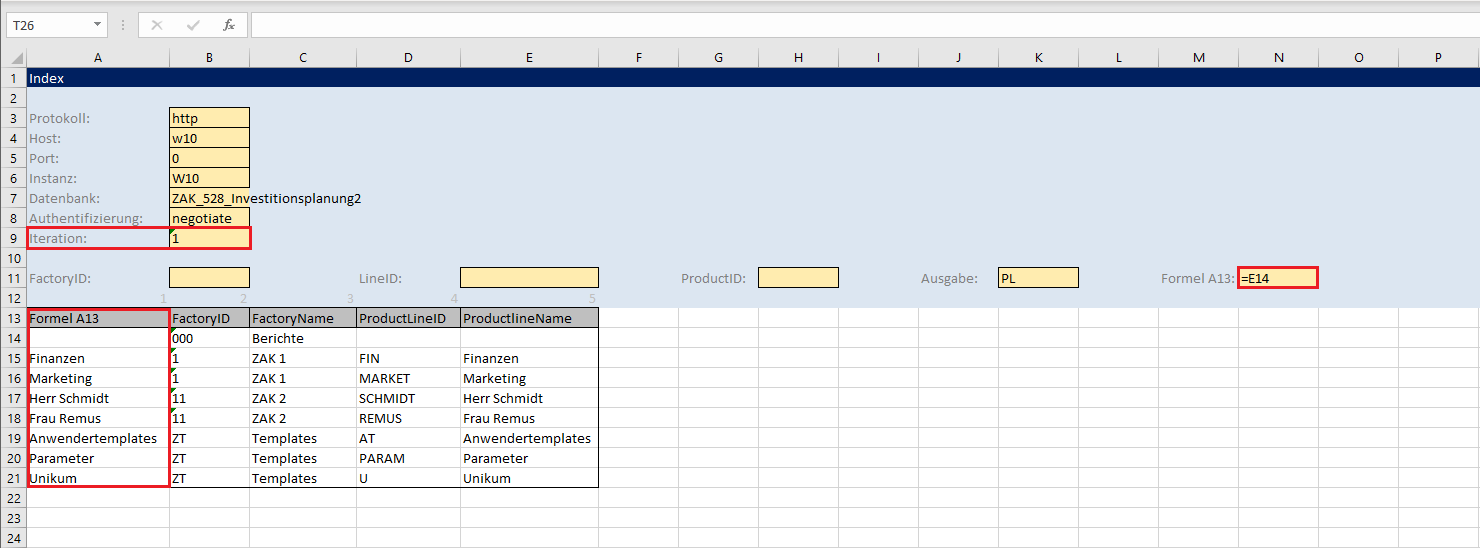The height and width of the screenshot is (548, 1480).
Task: Select the column A header
Action: tap(98, 58)
